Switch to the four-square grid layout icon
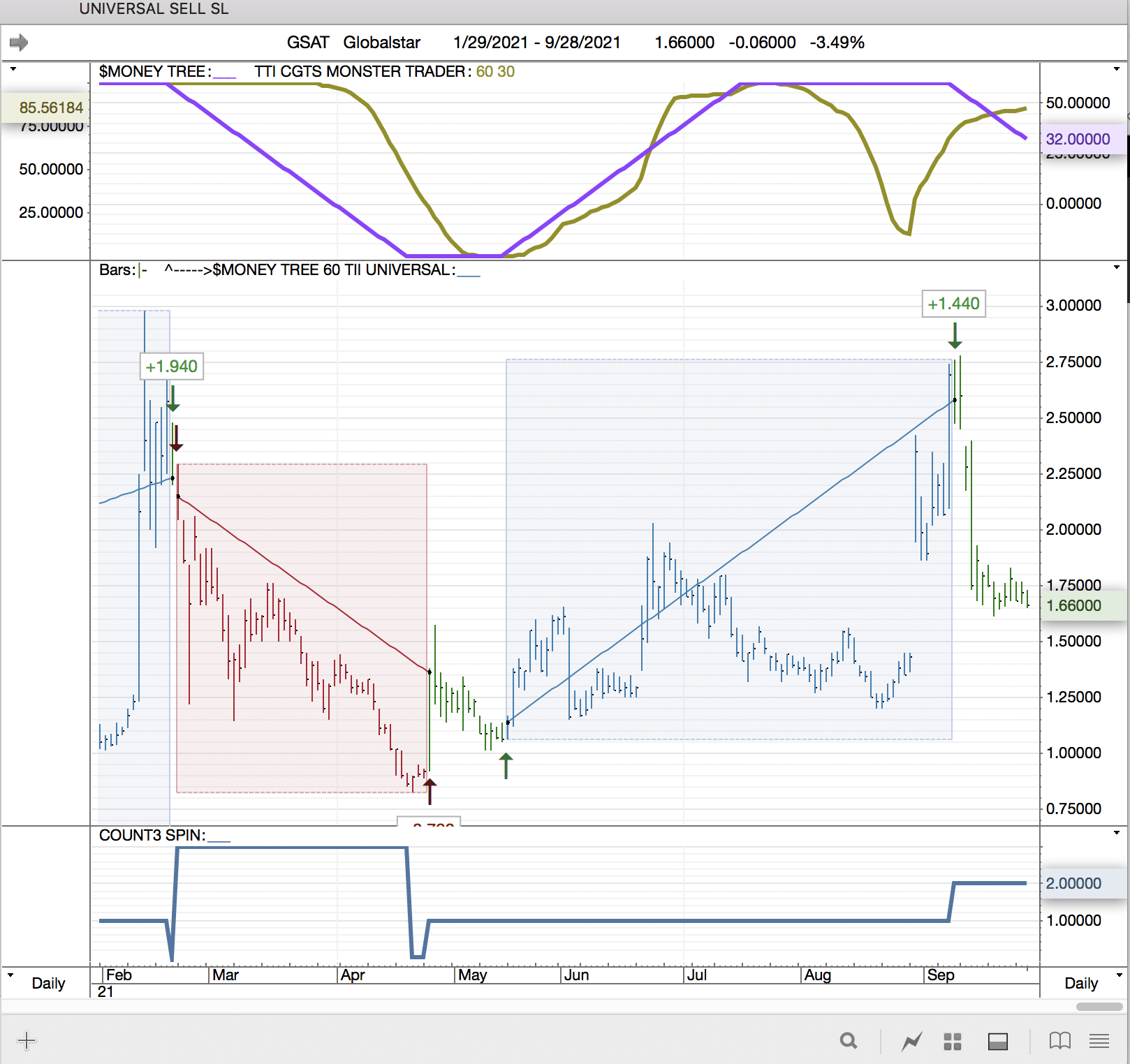Viewport: 1130px width, 1064px height. (x=953, y=1042)
